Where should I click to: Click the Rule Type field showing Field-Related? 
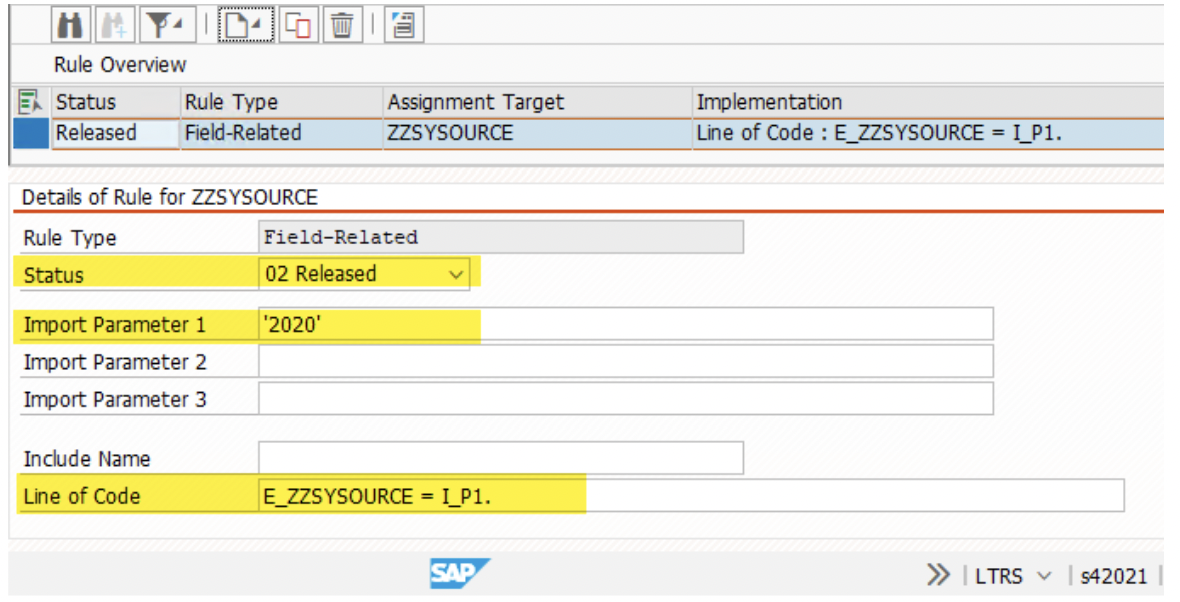[x=500, y=237]
